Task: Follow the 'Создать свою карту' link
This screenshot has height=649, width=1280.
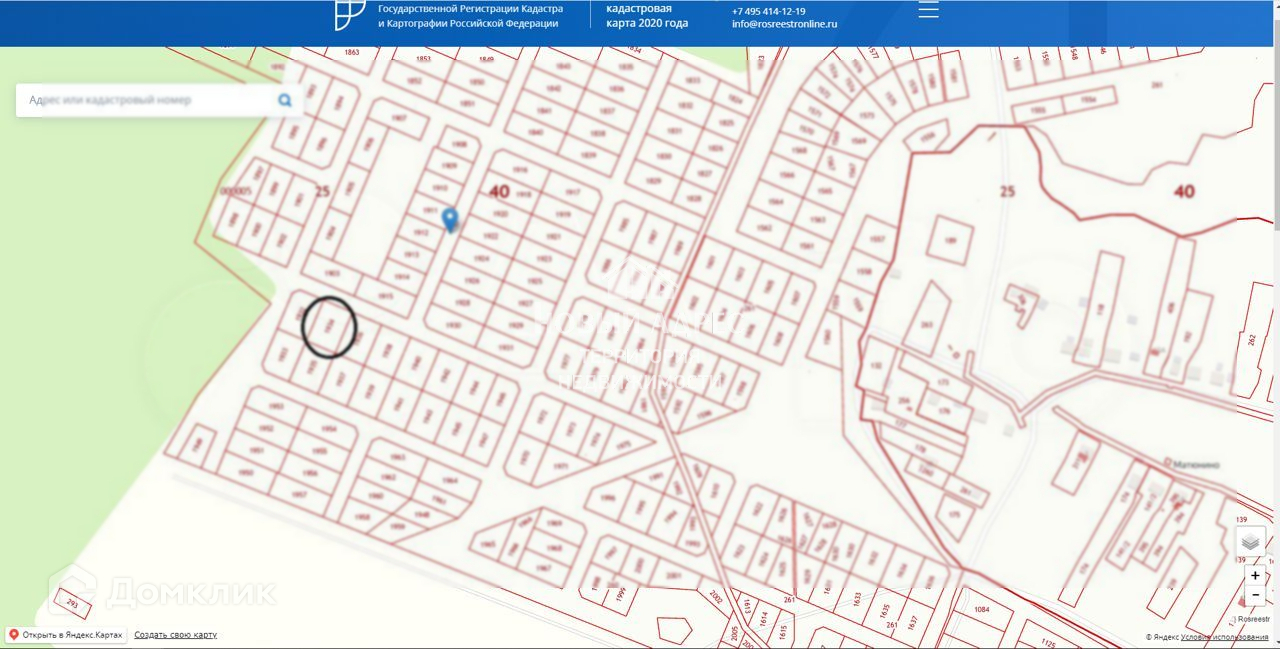Action: pos(175,635)
